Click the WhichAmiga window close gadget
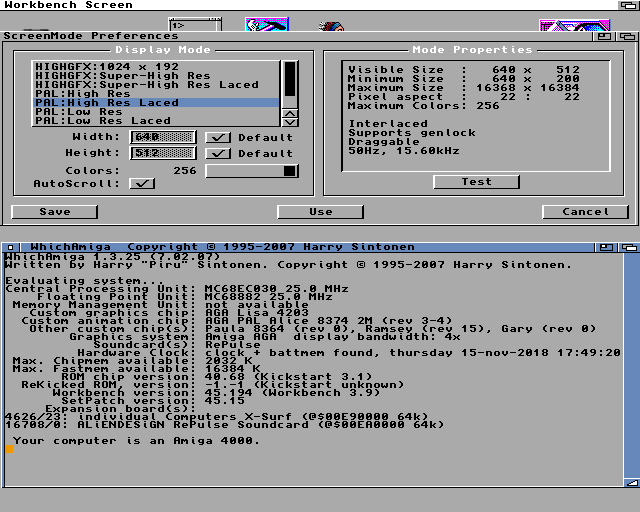 tap(10, 246)
